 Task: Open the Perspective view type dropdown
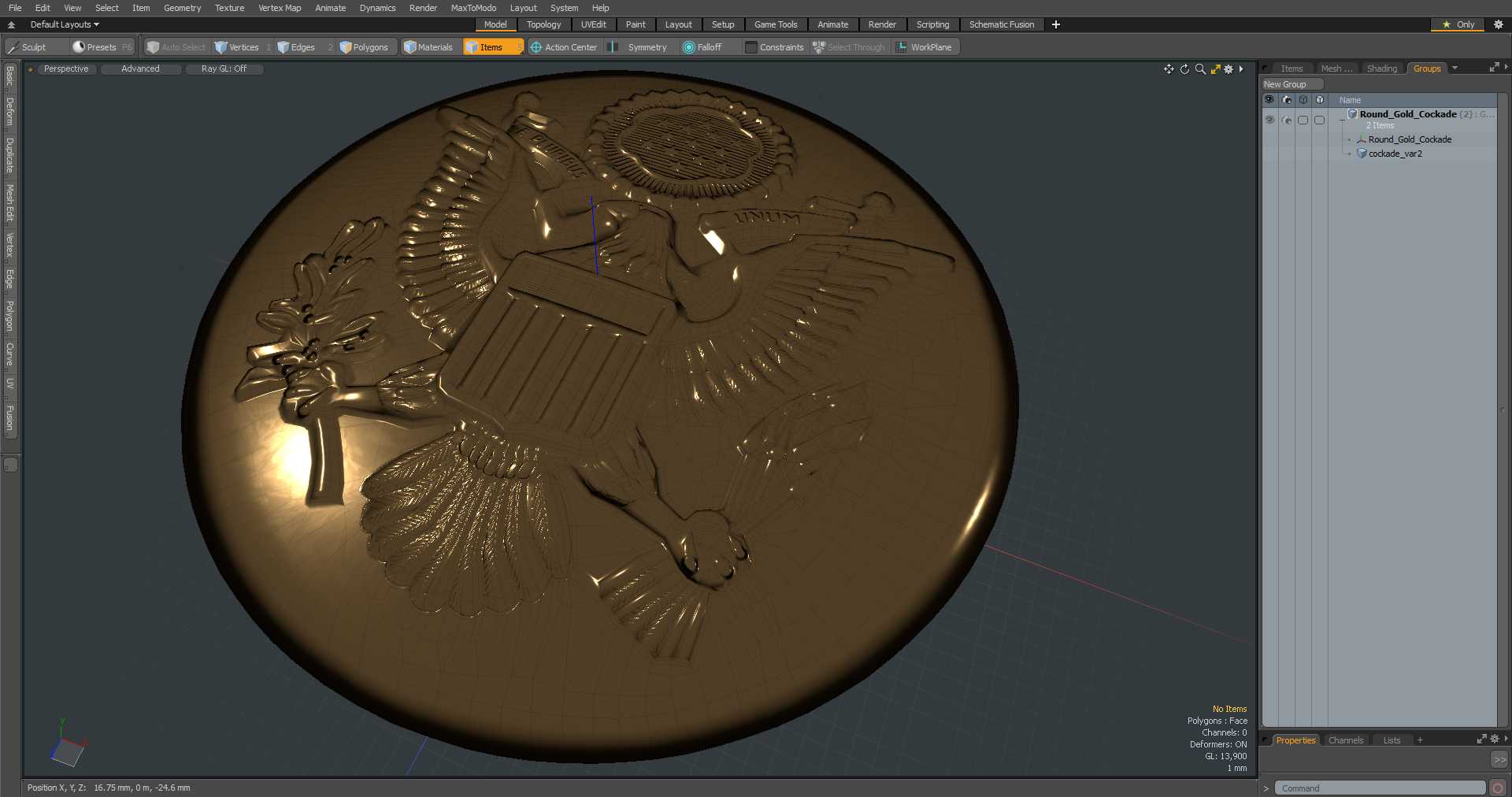(x=66, y=69)
